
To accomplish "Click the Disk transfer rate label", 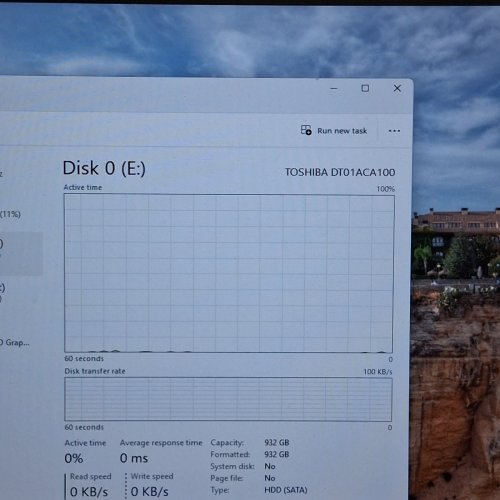I will click(95, 371).
